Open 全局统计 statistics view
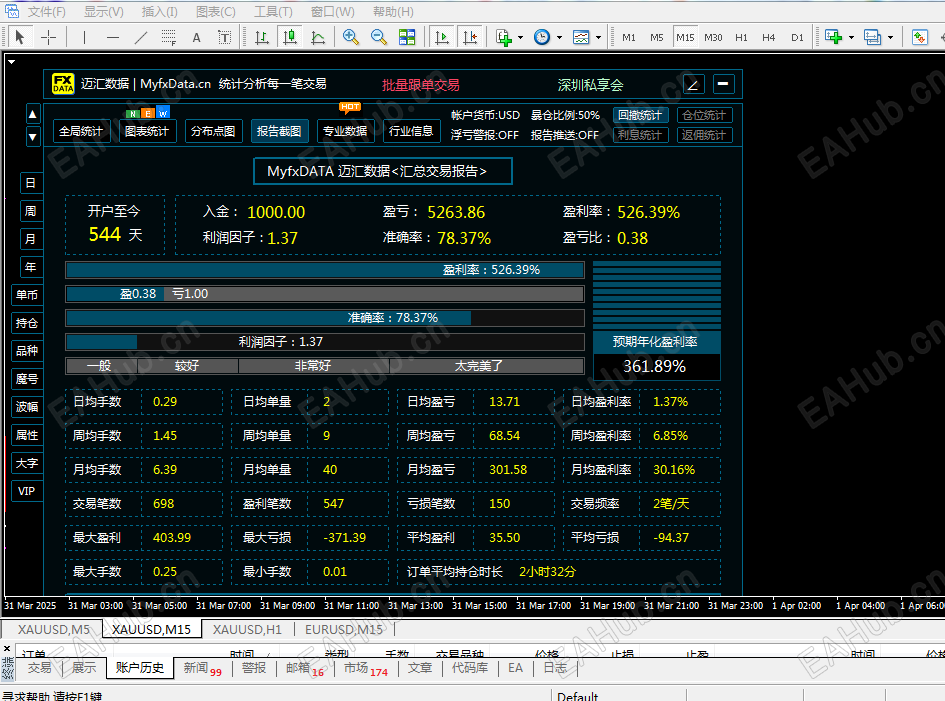The height and width of the screenshot is (701, 945). click(x=81, y=131)
